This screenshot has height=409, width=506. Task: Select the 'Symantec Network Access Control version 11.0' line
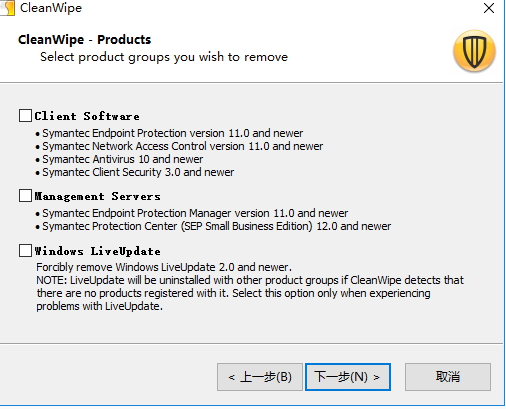point(182,146)
